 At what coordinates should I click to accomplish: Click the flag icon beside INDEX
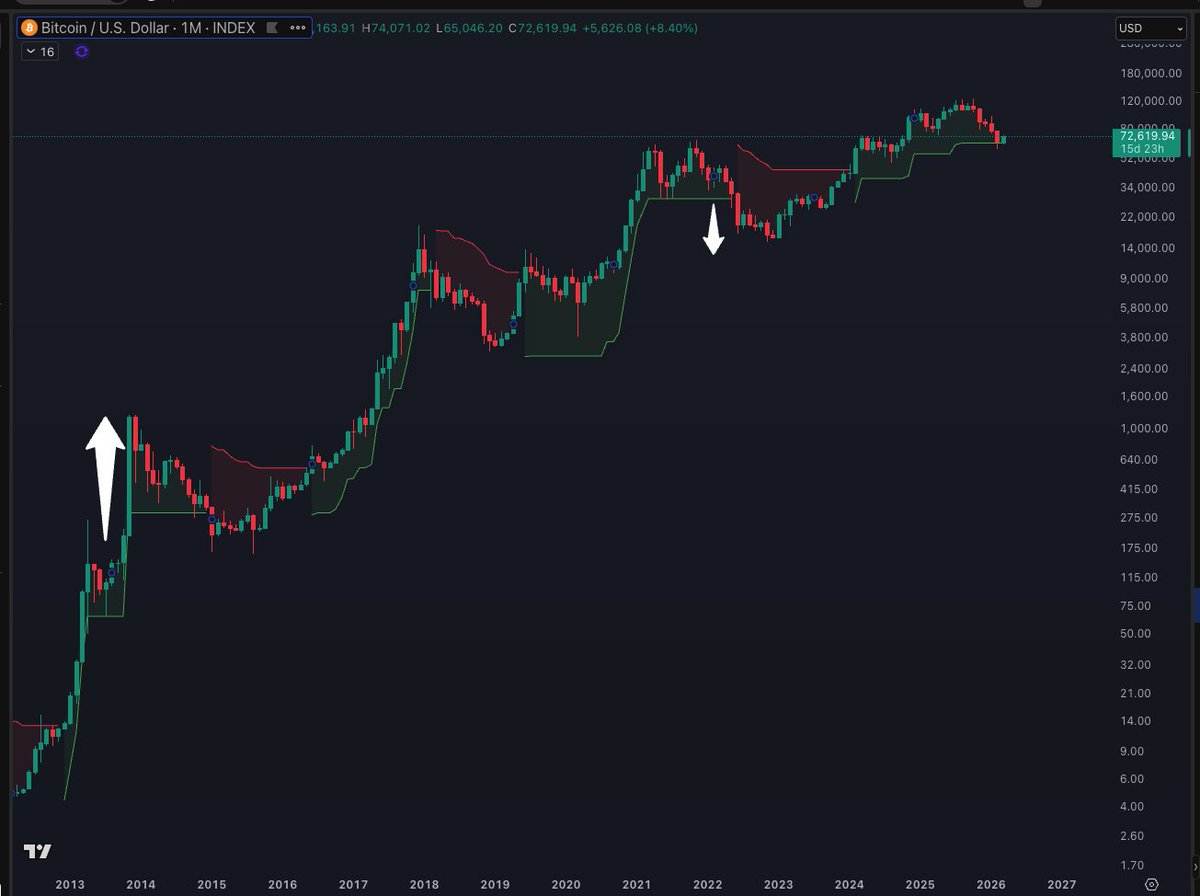(x=270, y=28)
